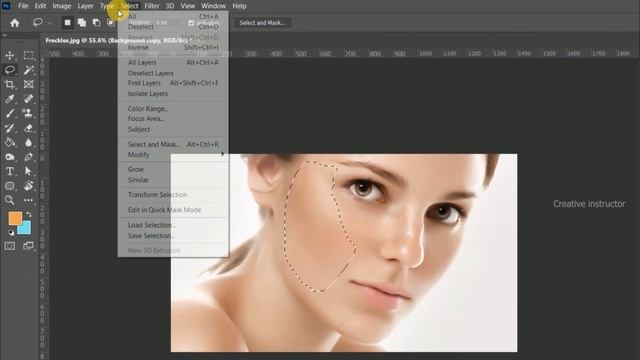Click the Home icon
640x360 pixels.
[15, 23]
